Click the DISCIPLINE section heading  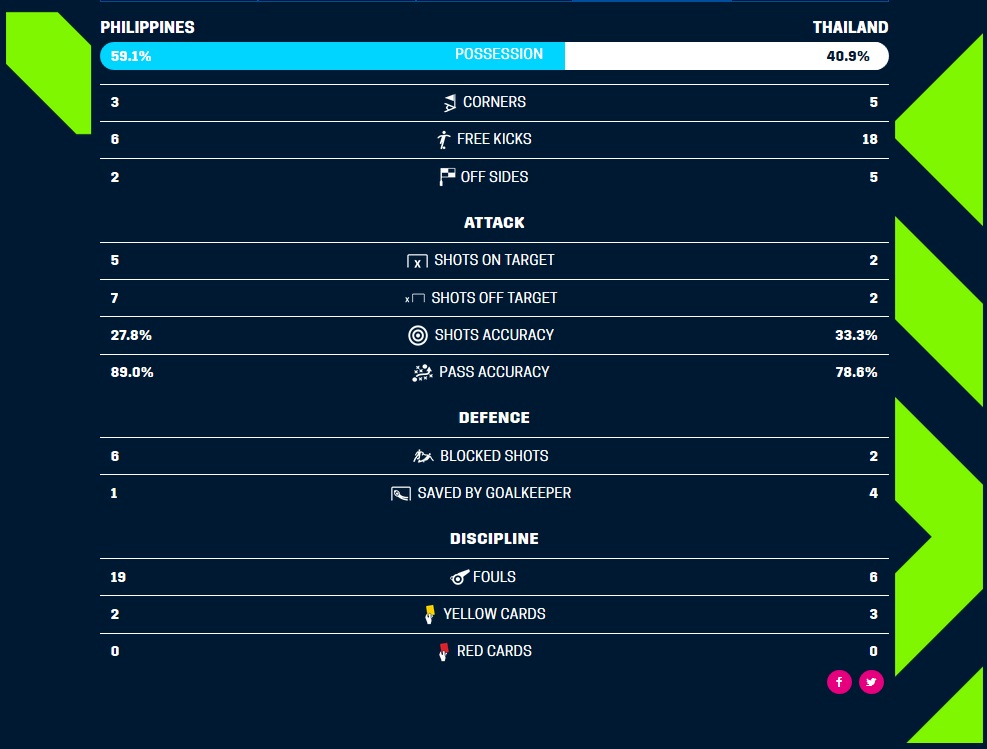494,539
